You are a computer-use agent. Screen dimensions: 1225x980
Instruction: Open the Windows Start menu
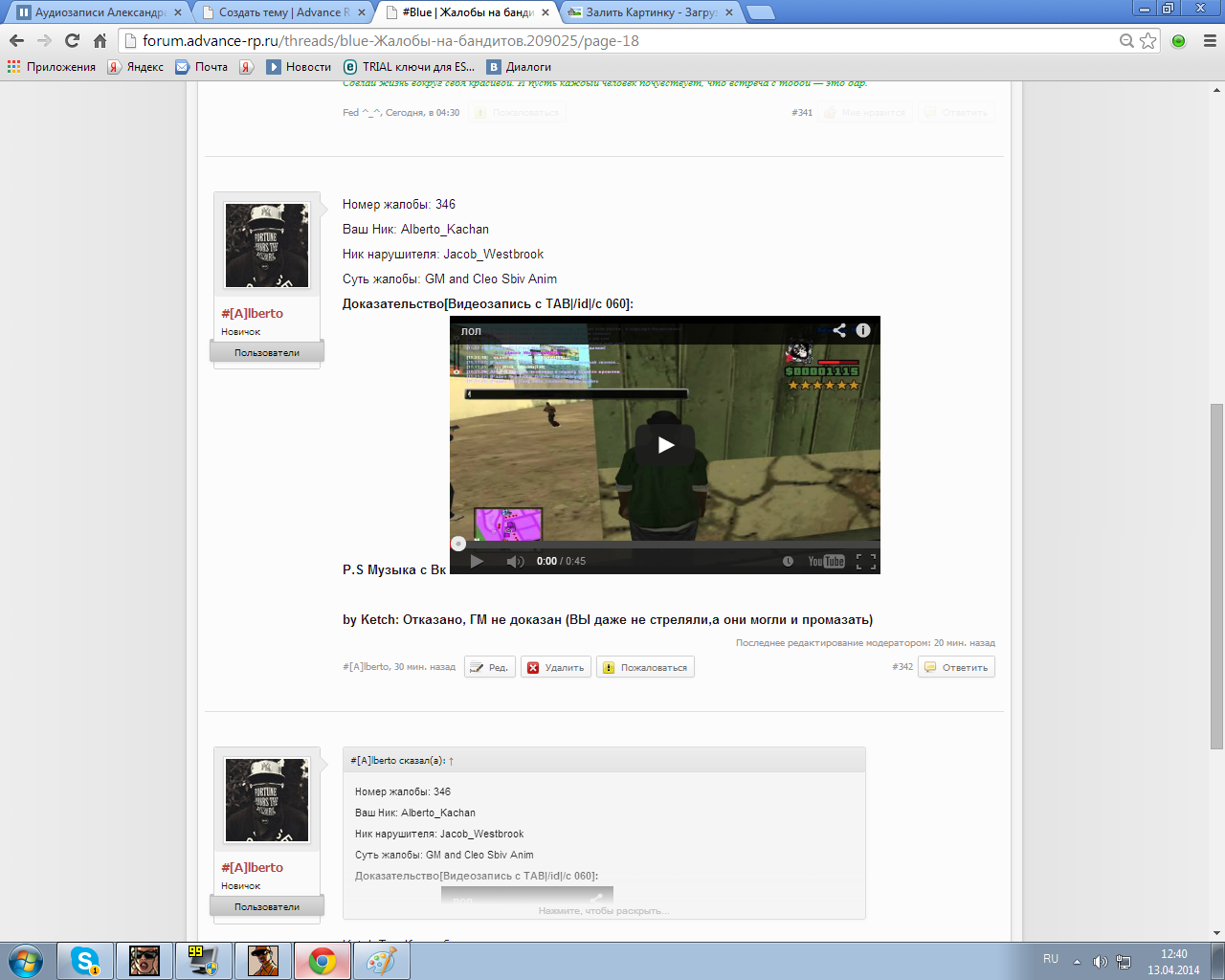(24, 961)
